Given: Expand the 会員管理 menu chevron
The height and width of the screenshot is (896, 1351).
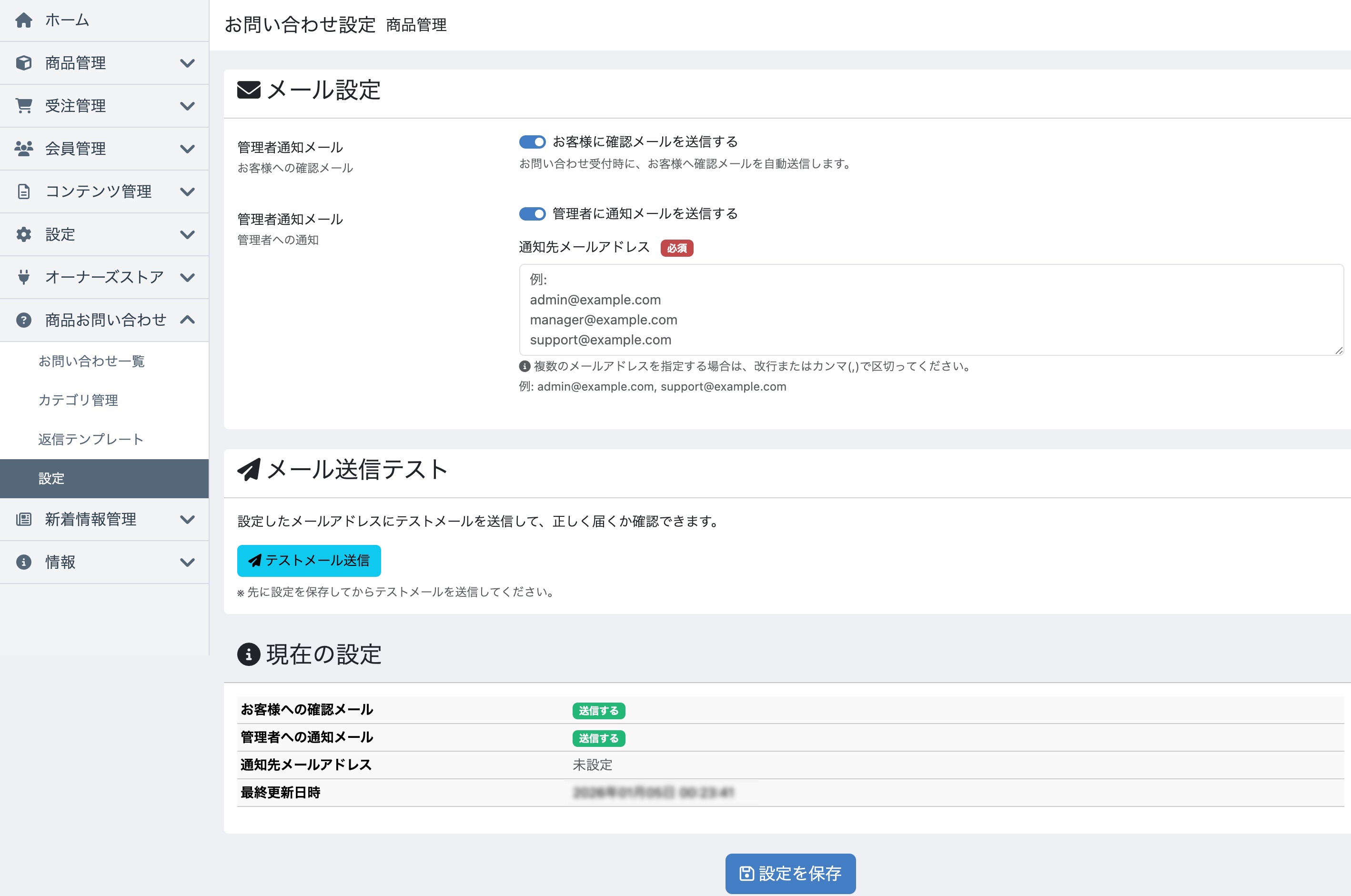Looking at the screenshot, I should pyautogui.click(x=187, y=149).
